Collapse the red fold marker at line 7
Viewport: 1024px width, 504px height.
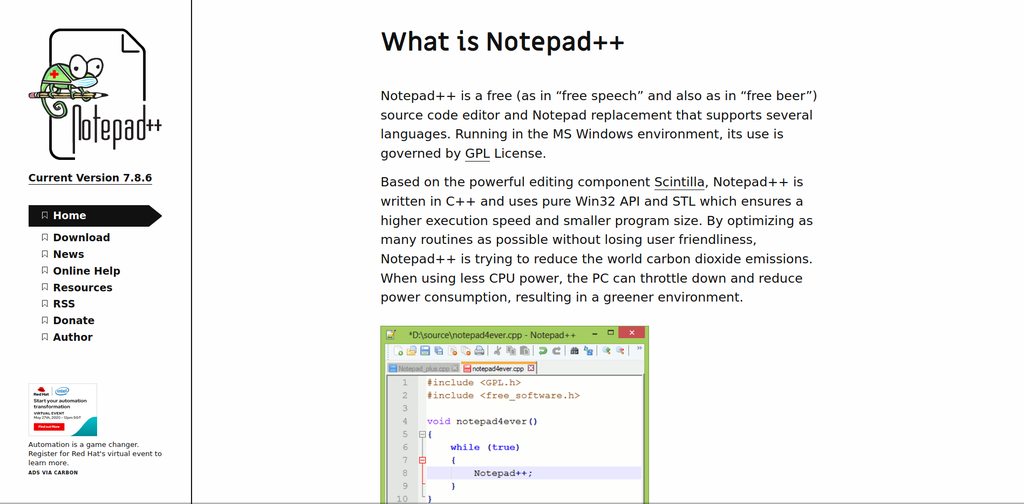[x=422, y=460]
